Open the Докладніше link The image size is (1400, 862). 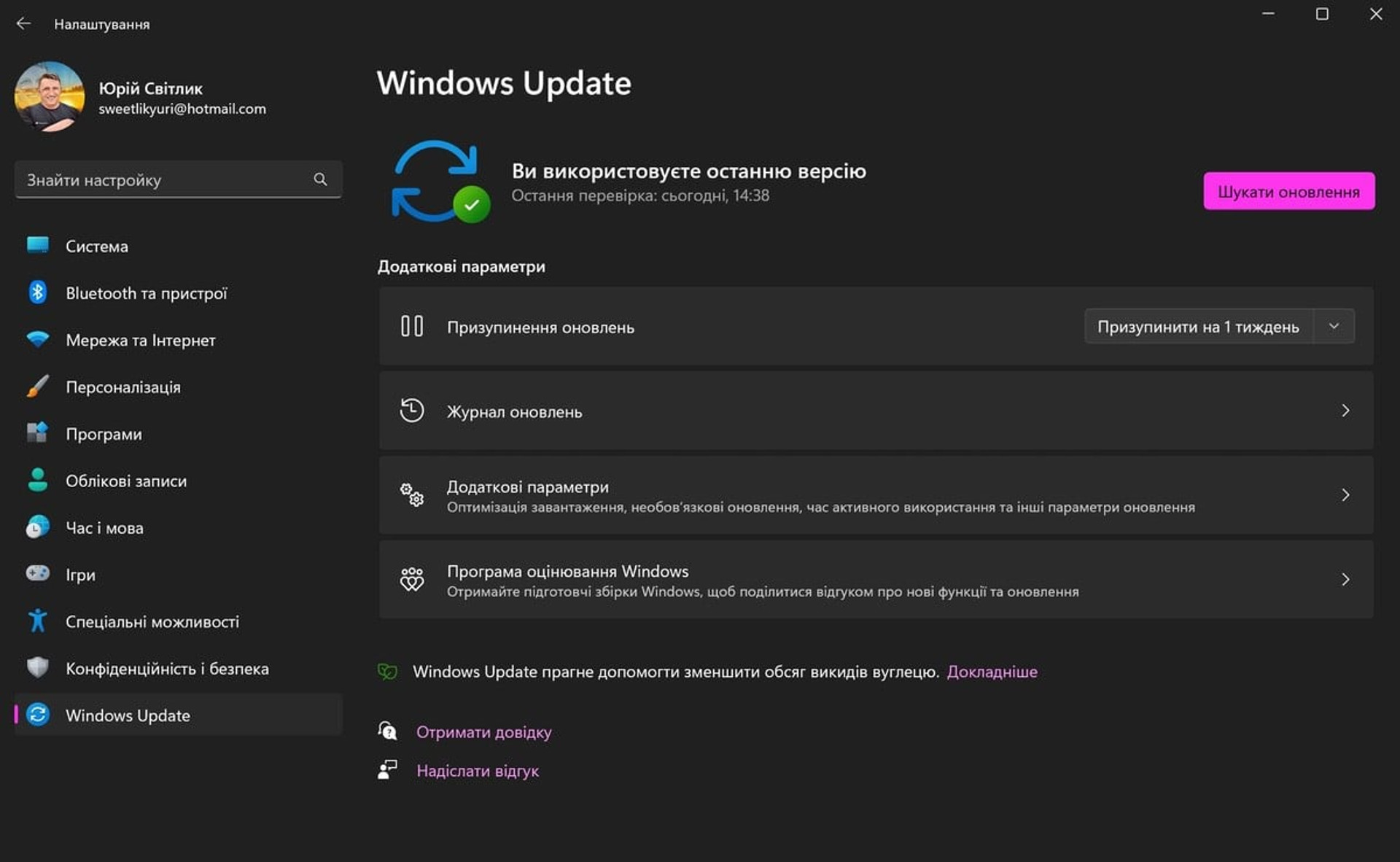point(992,672)
